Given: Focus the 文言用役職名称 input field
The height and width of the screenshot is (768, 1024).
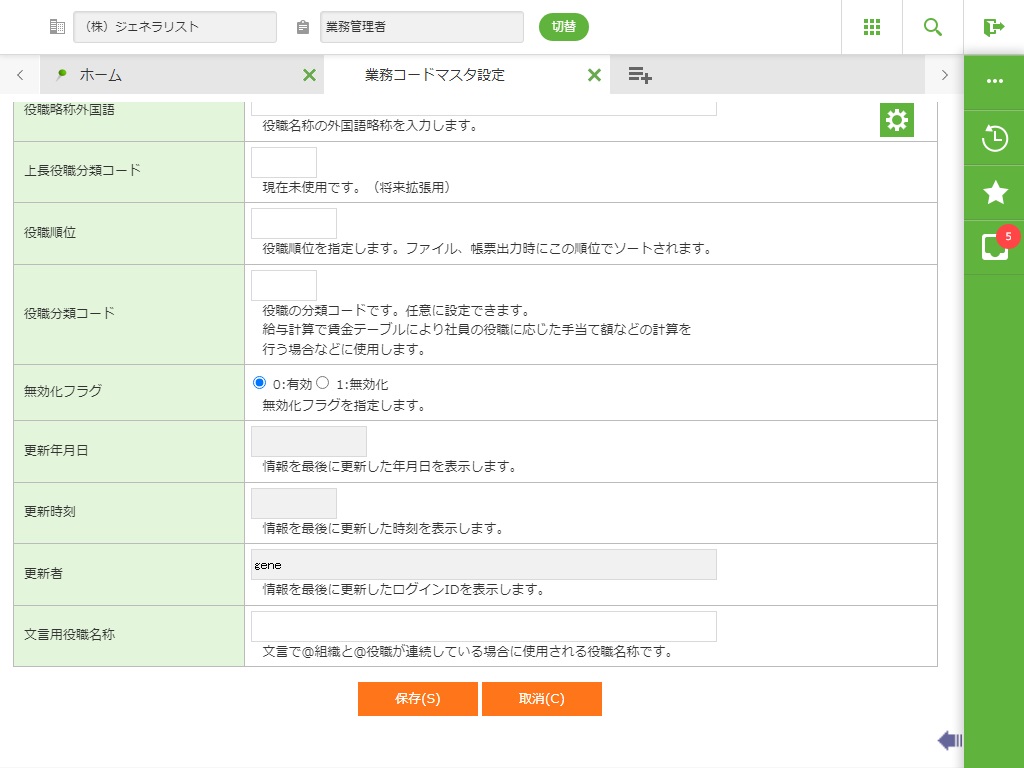Looking at the screenshot, I should tap(483, 627).
